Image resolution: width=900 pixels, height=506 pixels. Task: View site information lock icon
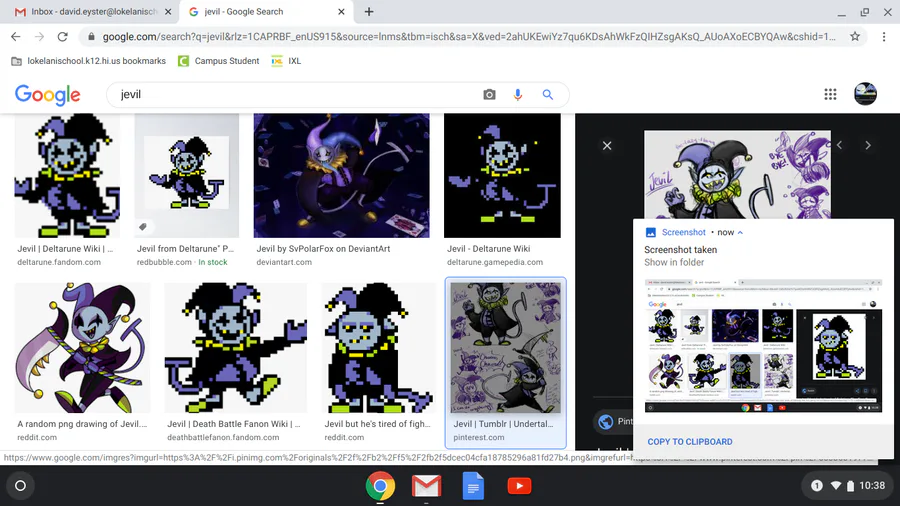tap(91, 37)
